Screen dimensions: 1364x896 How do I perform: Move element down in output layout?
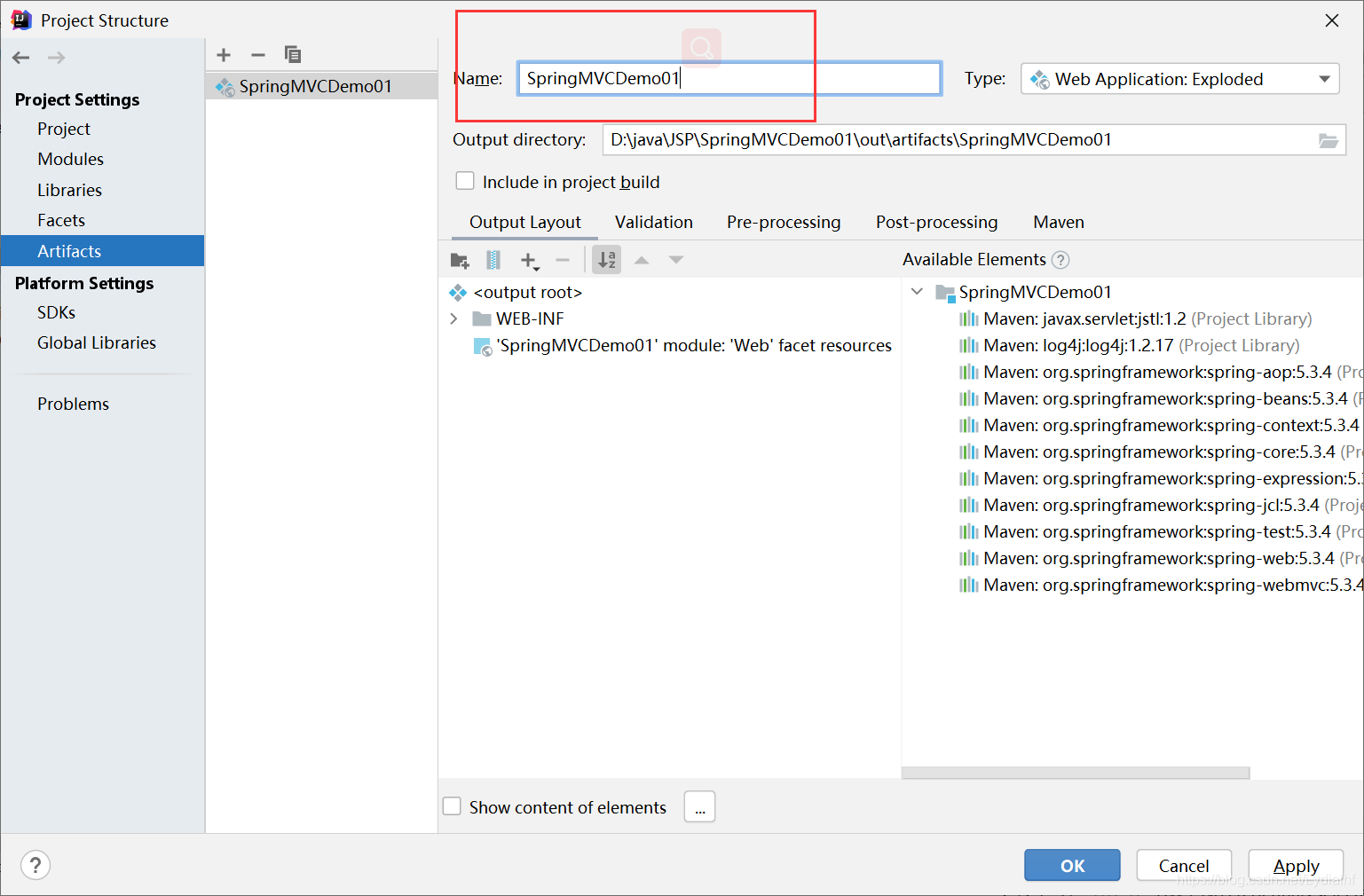coord(676,260)
